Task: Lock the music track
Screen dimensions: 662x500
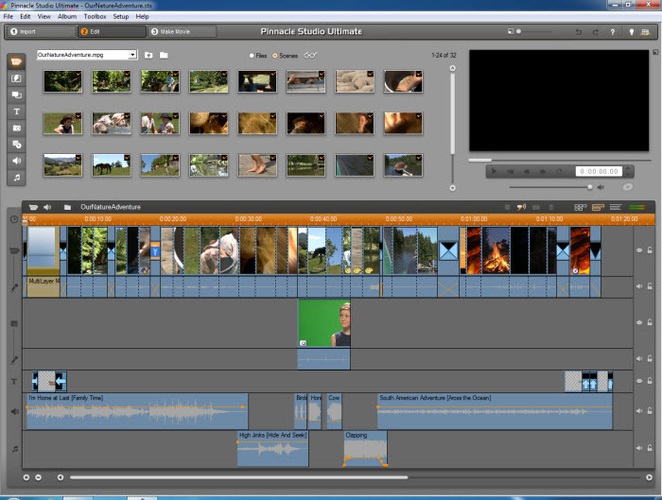Action: click(650, 448)
